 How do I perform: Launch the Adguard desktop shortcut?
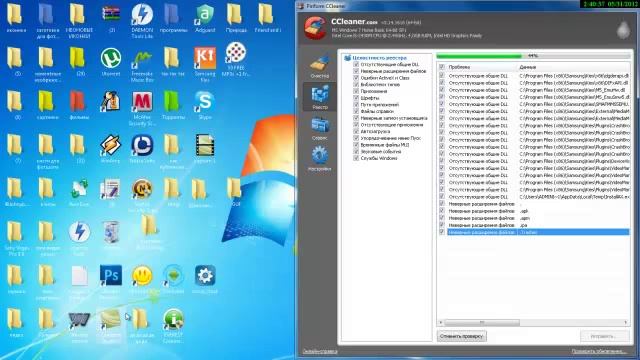[205, 18]
